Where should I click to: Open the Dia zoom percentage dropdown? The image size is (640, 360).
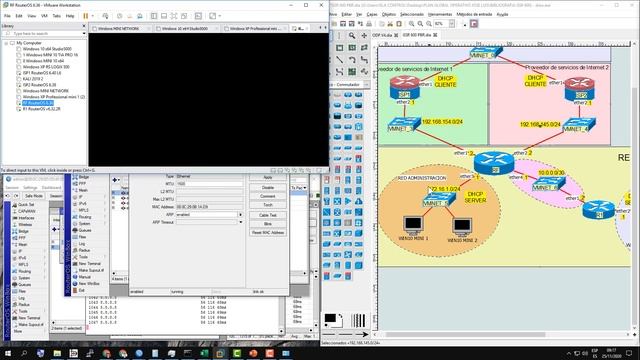[x=452, y=24]
